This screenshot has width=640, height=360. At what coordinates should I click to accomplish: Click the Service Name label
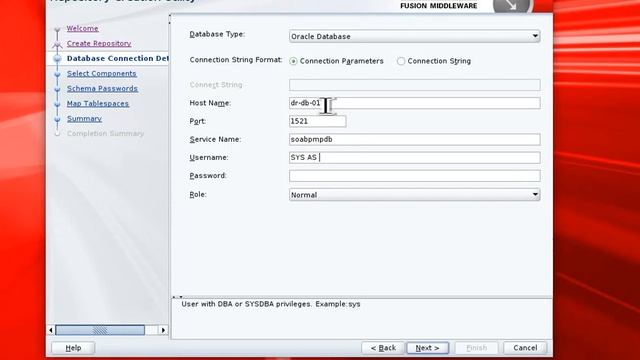coord(215,139)
